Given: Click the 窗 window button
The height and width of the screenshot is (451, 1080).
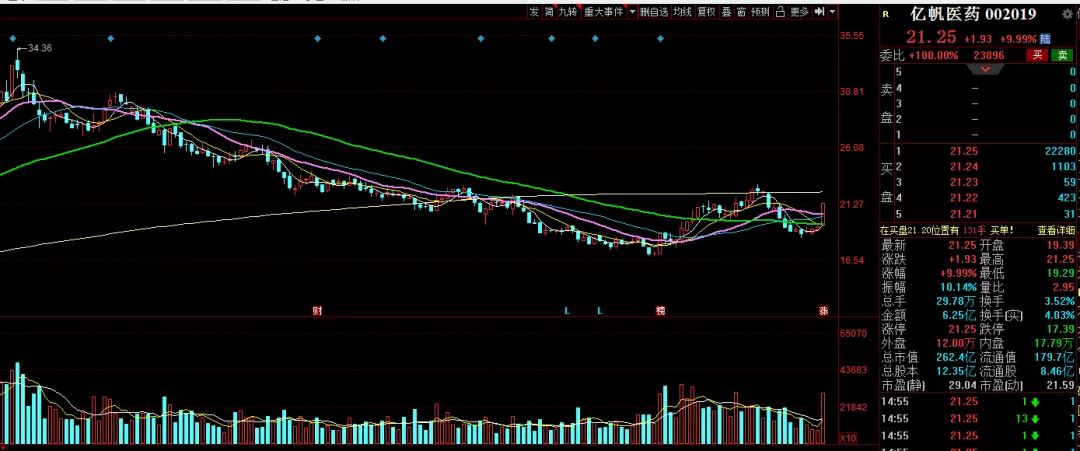Looking at the screenshot, I should click(741, 12).
